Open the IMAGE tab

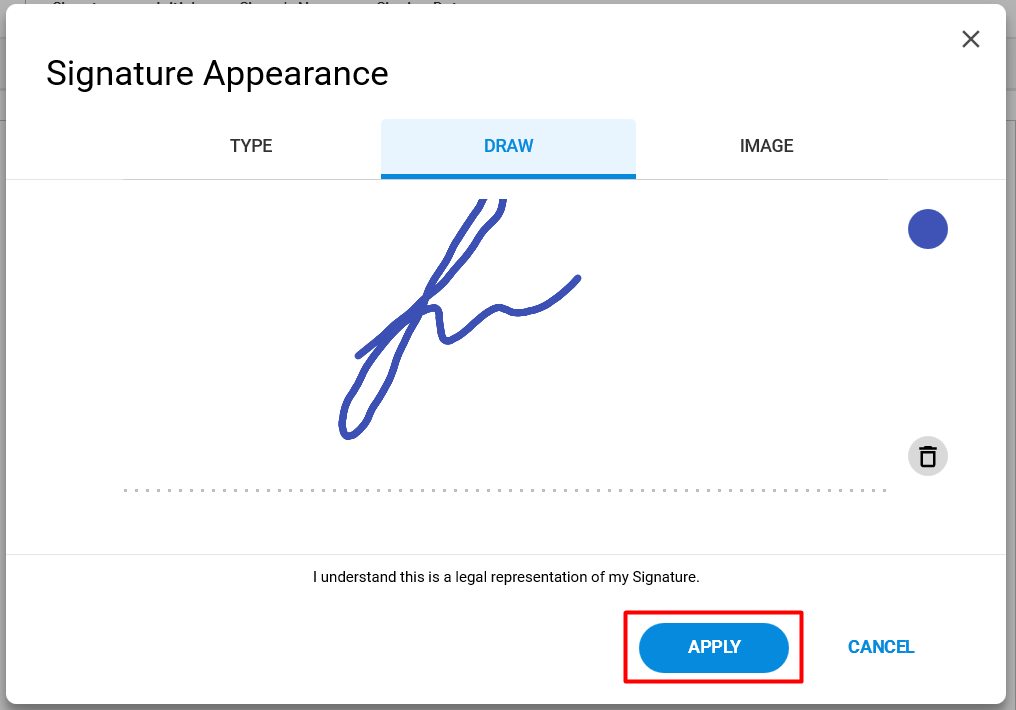pyautogui.click(x=766, y=146)
